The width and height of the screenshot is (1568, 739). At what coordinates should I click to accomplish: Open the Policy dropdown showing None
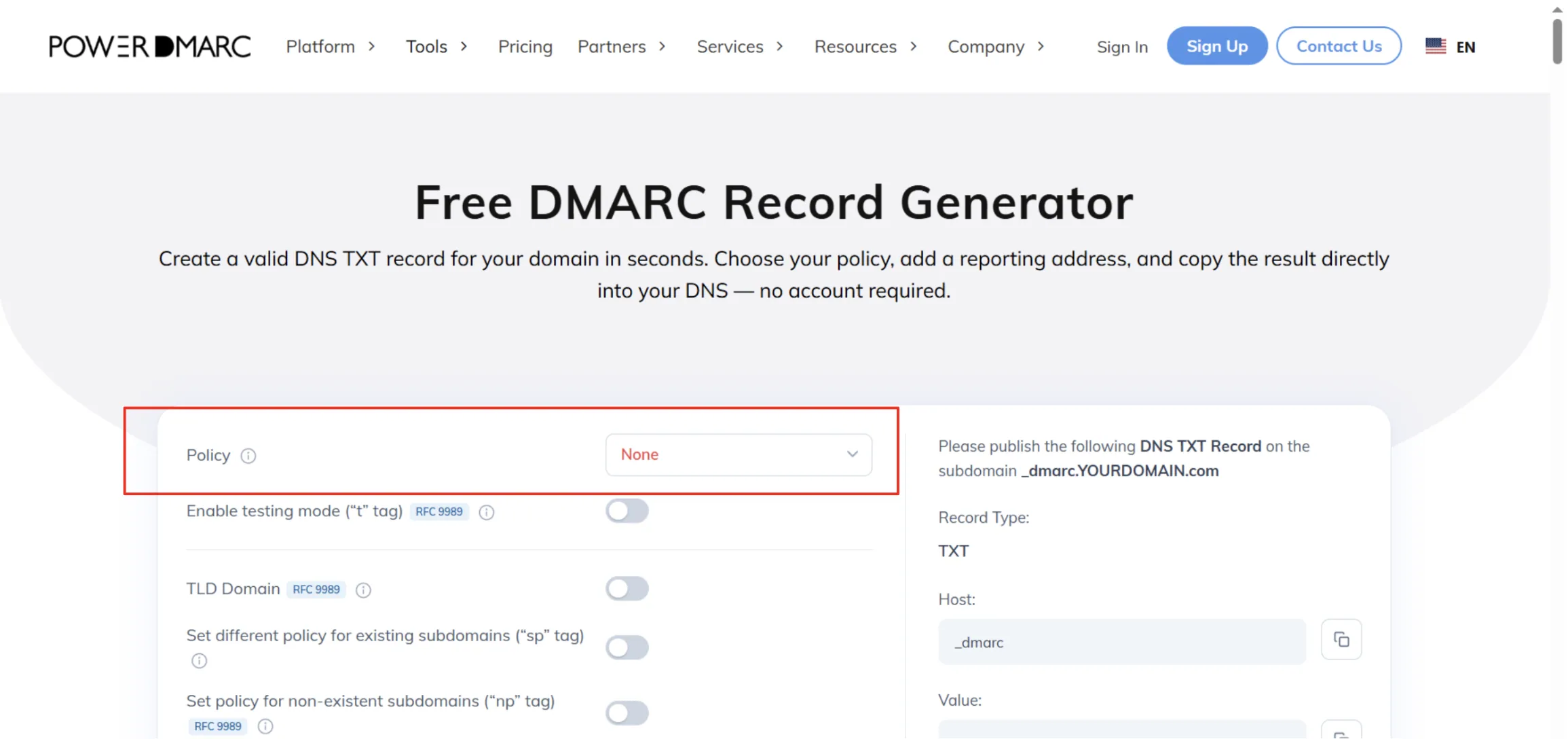coord(739,454)
